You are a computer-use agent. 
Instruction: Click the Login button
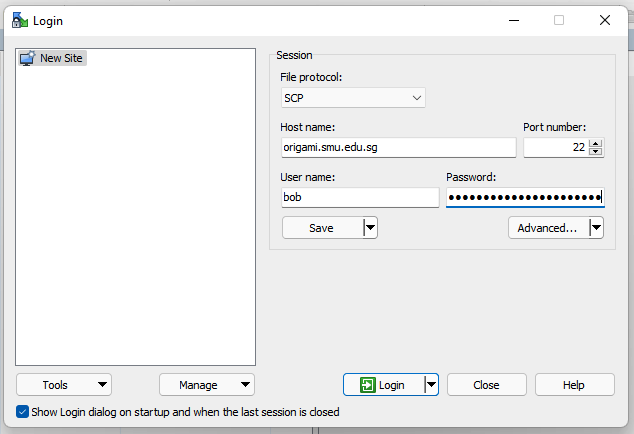384,385
